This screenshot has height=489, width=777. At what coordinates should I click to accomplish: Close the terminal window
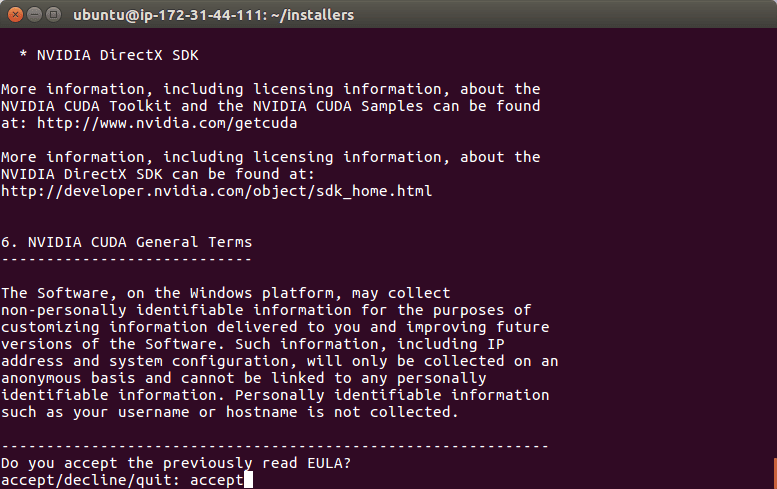click(15, 15)
